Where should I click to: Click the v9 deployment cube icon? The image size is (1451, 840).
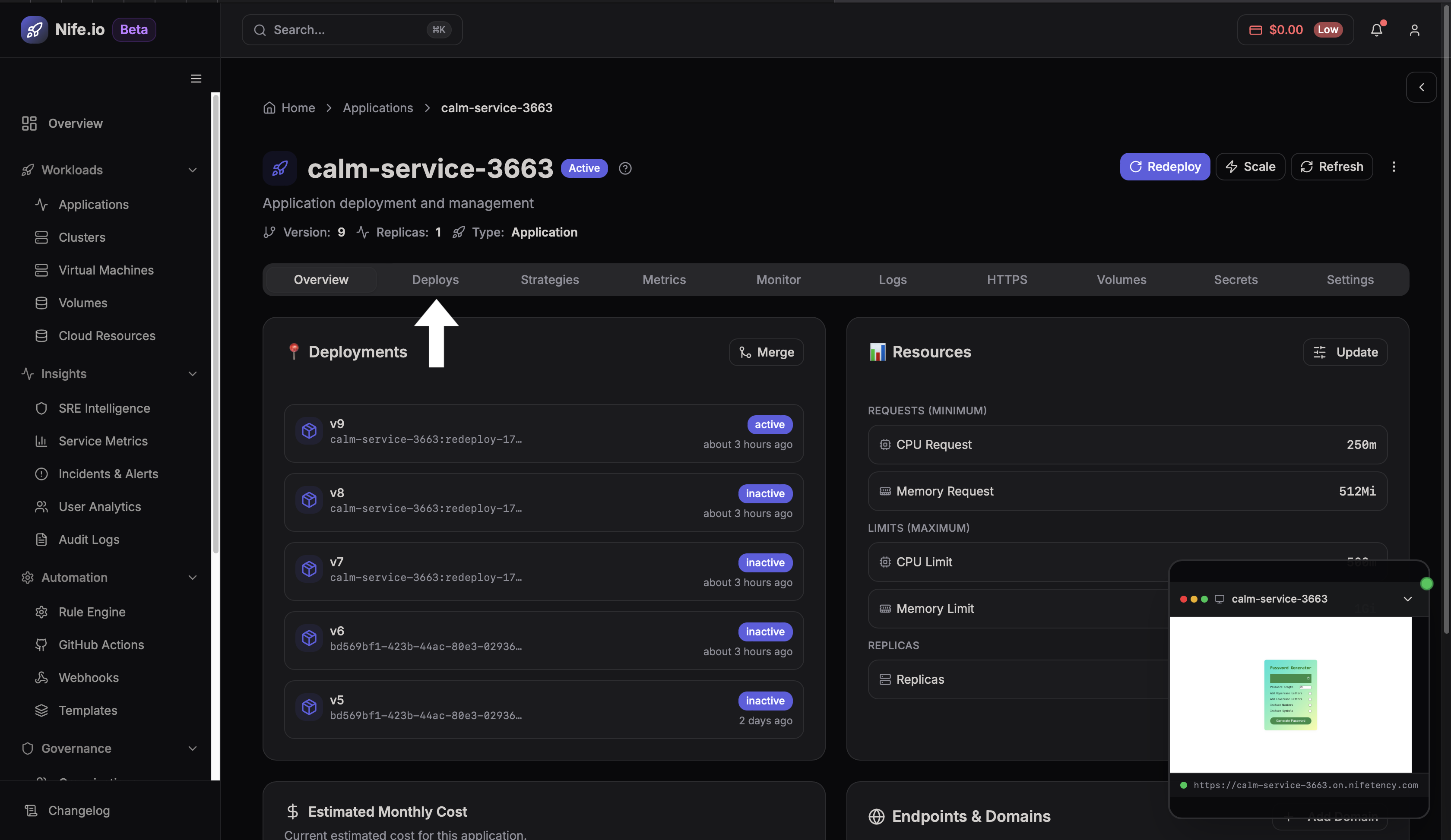[x=309, y=431]
